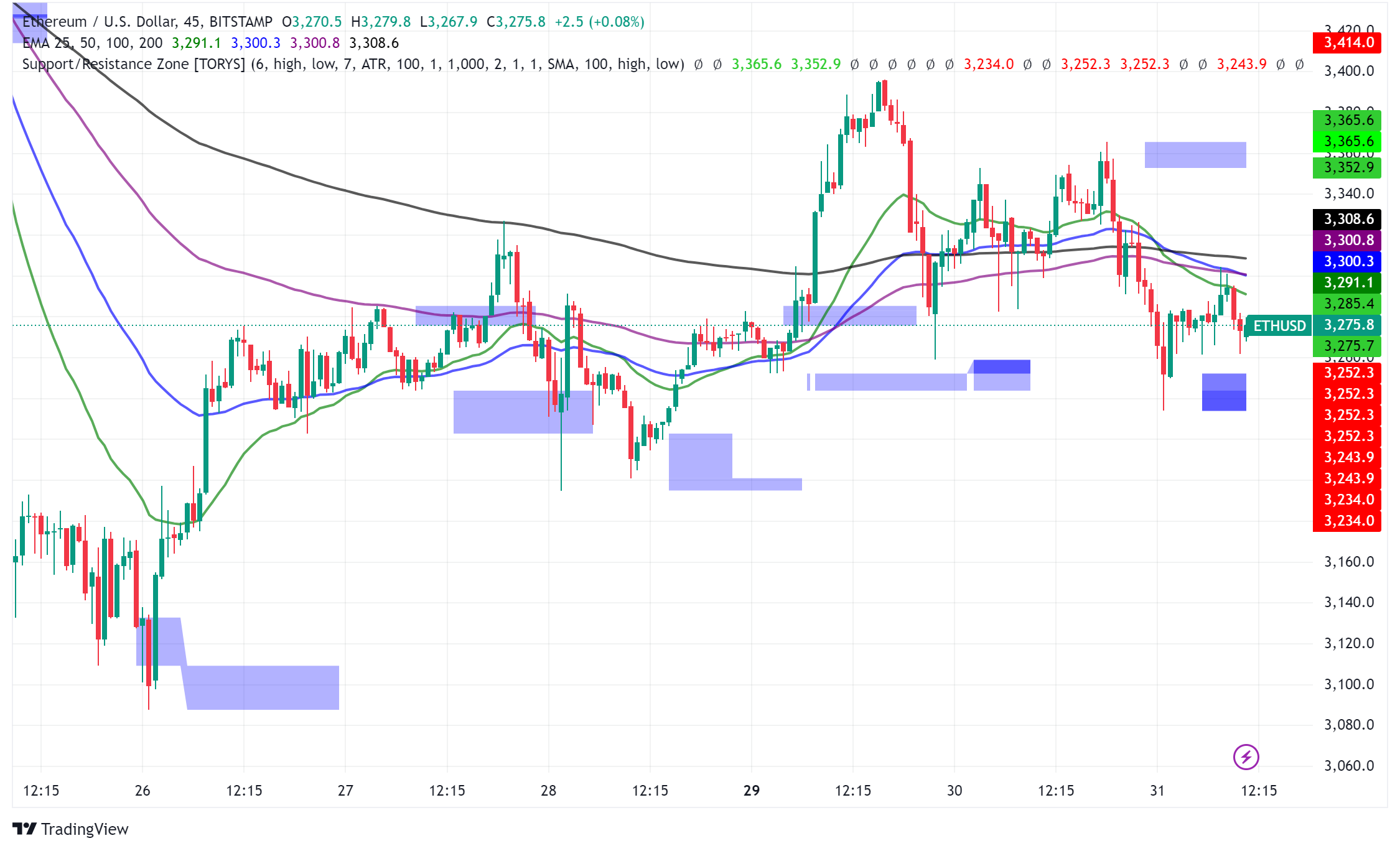Screen dimensions: 1400x851
Task: Click the 3,275.7 green price label
Action: tap(1347, 346)
